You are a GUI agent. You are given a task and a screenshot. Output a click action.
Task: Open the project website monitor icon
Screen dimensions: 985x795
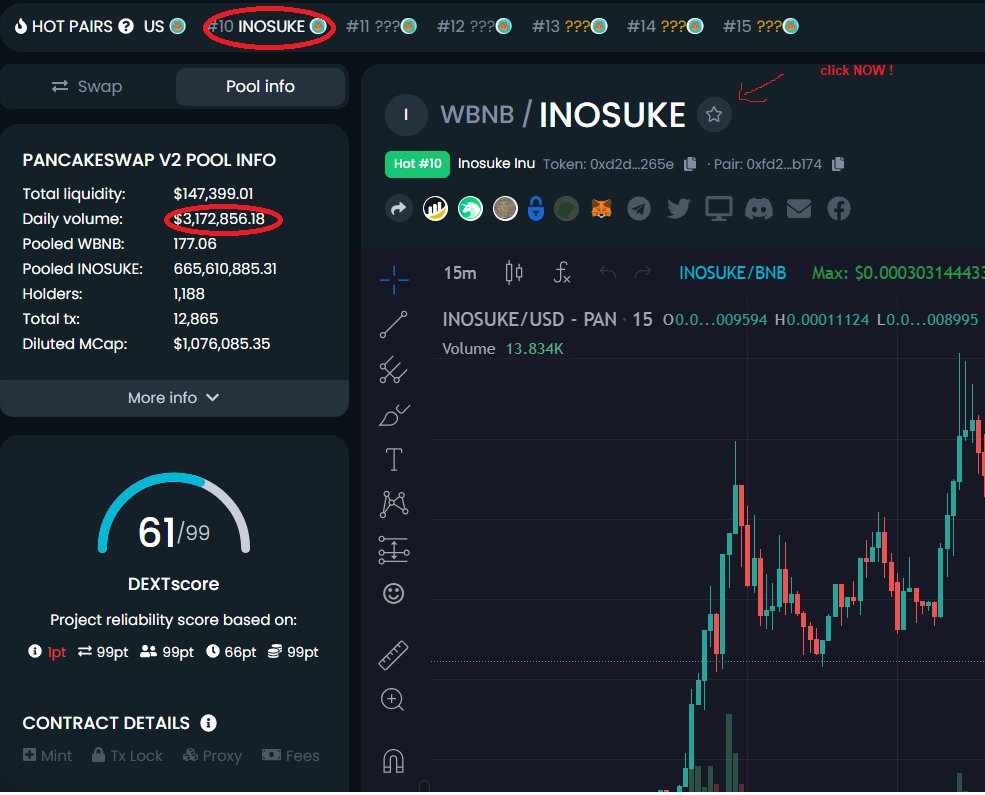(719, 208)
